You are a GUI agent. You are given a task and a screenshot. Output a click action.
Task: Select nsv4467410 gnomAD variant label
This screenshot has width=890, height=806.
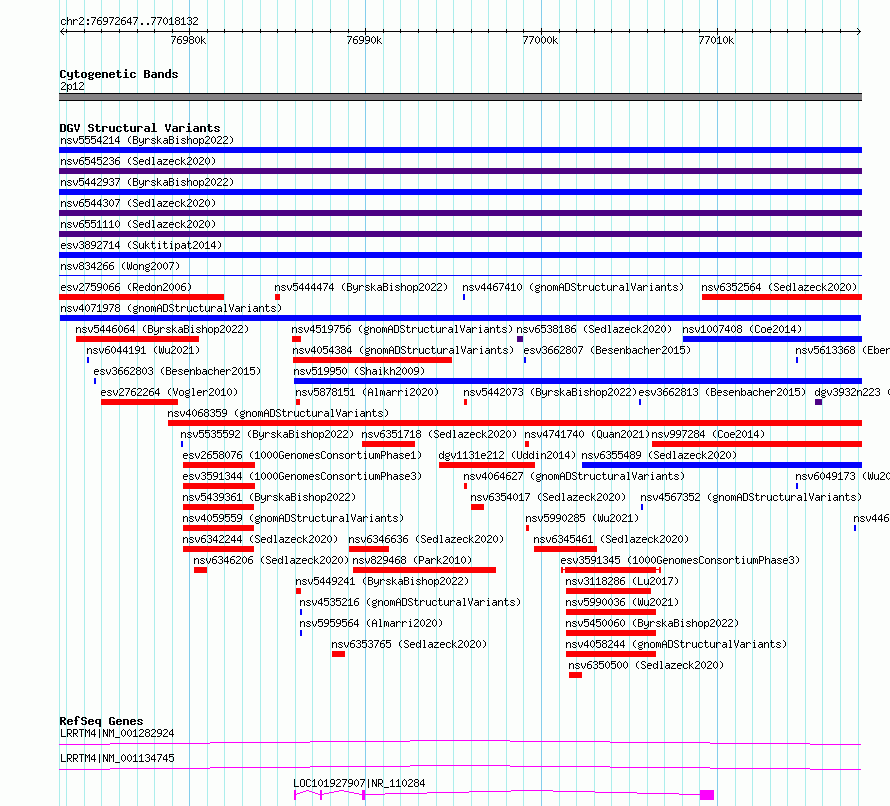tap(573, 287)
